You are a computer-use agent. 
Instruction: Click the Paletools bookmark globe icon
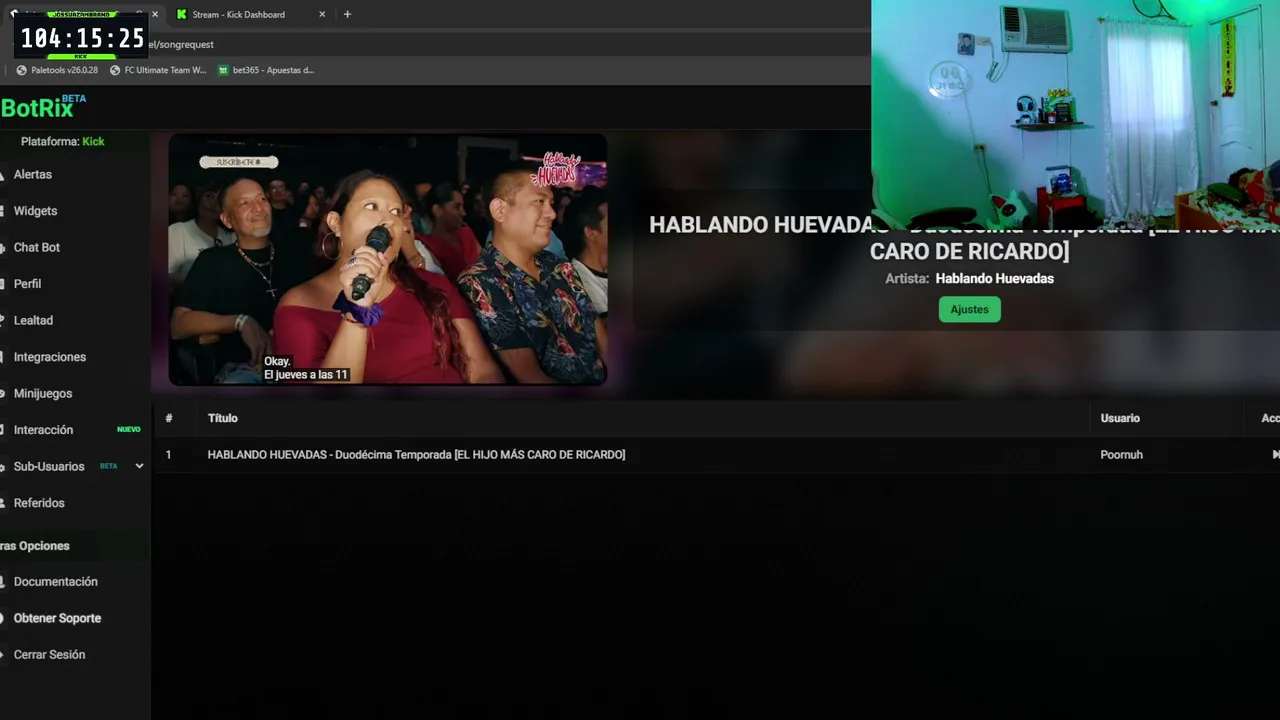point(22,70)
